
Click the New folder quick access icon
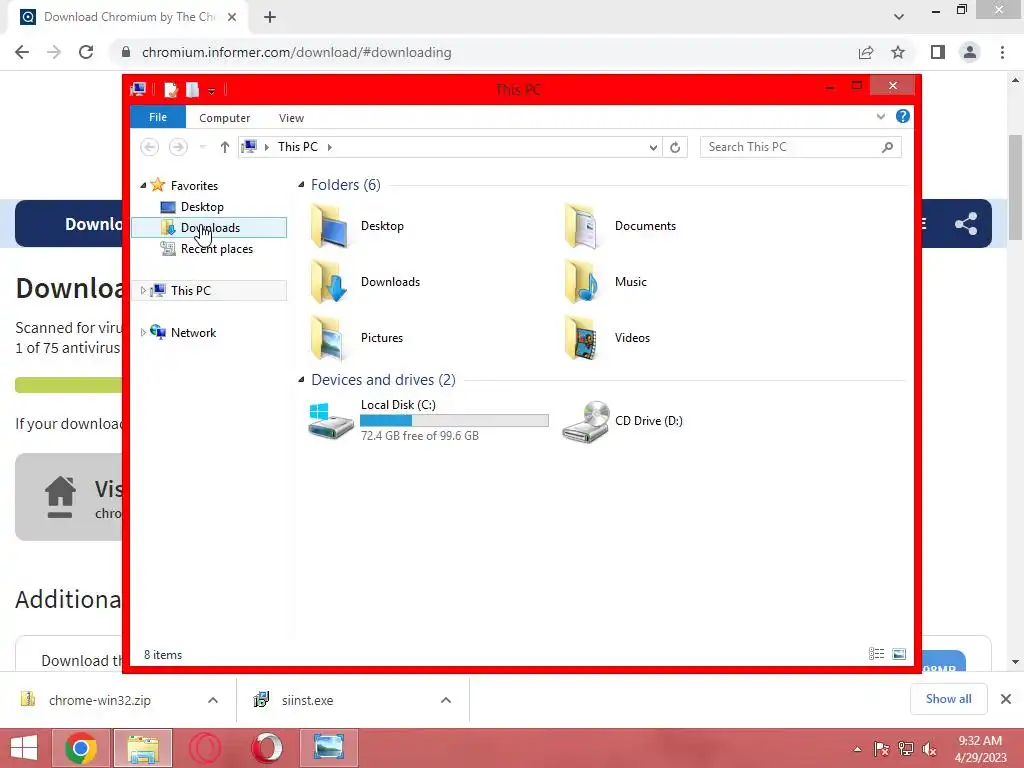coord(192,89)
